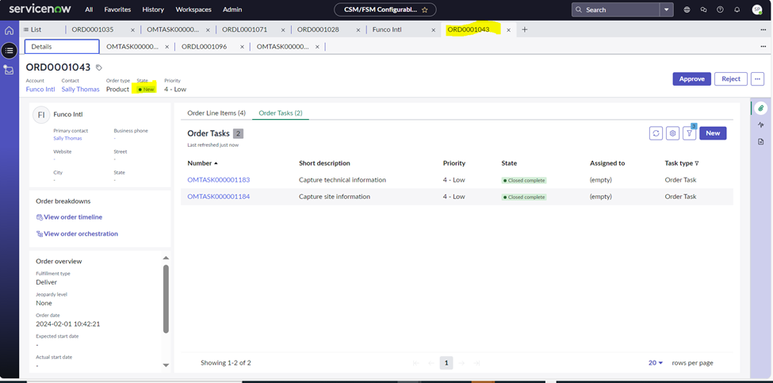The height and width of the screenshot is (383, 773).
Task: Close the Funco Intl tab
Action: [x=433, y=30]
